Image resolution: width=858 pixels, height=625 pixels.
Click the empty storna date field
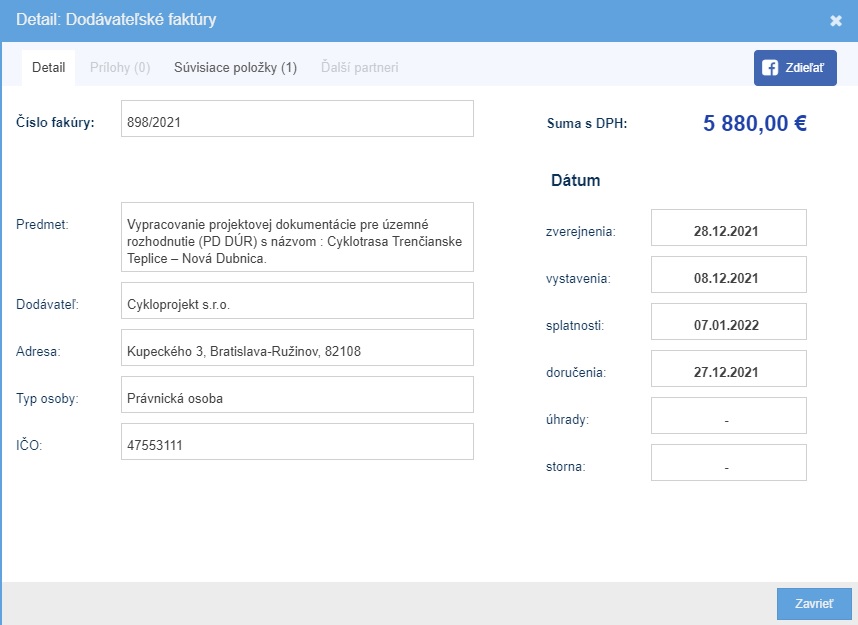click(728, 463)
